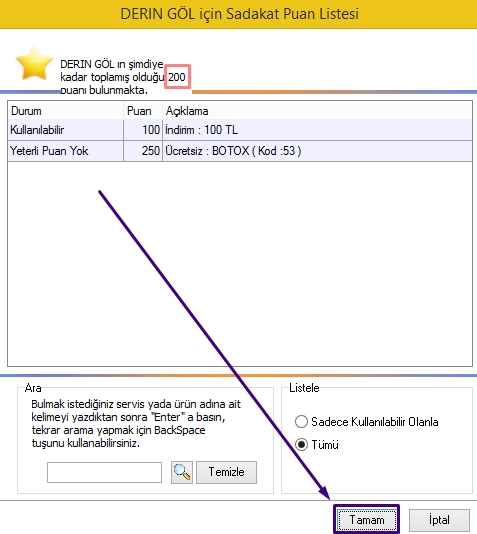Click the İndirim : 100 TL description cell

(x=317, y=130)
